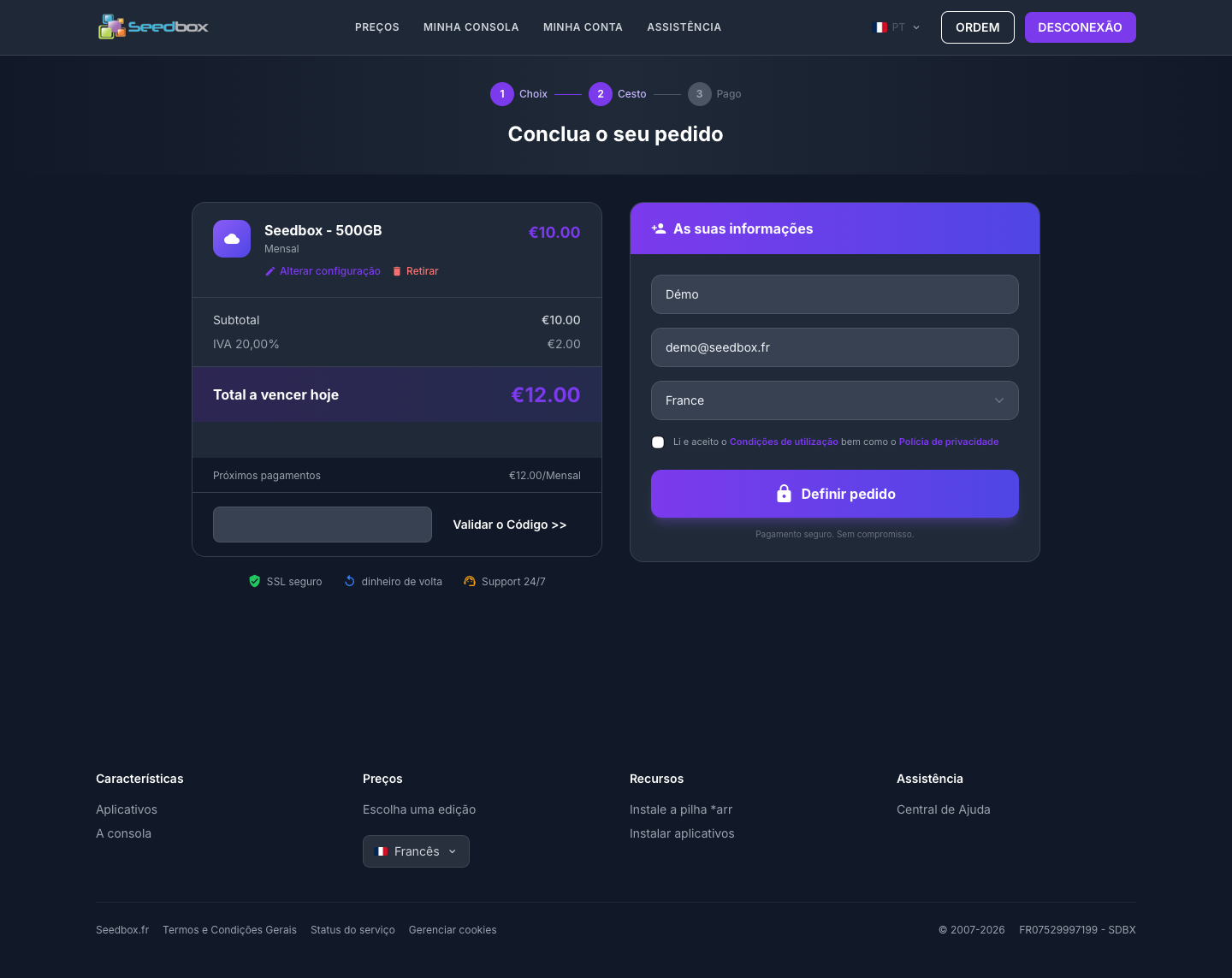The width and height of the screenshot is (1232, 978).
Task: Click Gerenciar cookies link
Action: 453,930
